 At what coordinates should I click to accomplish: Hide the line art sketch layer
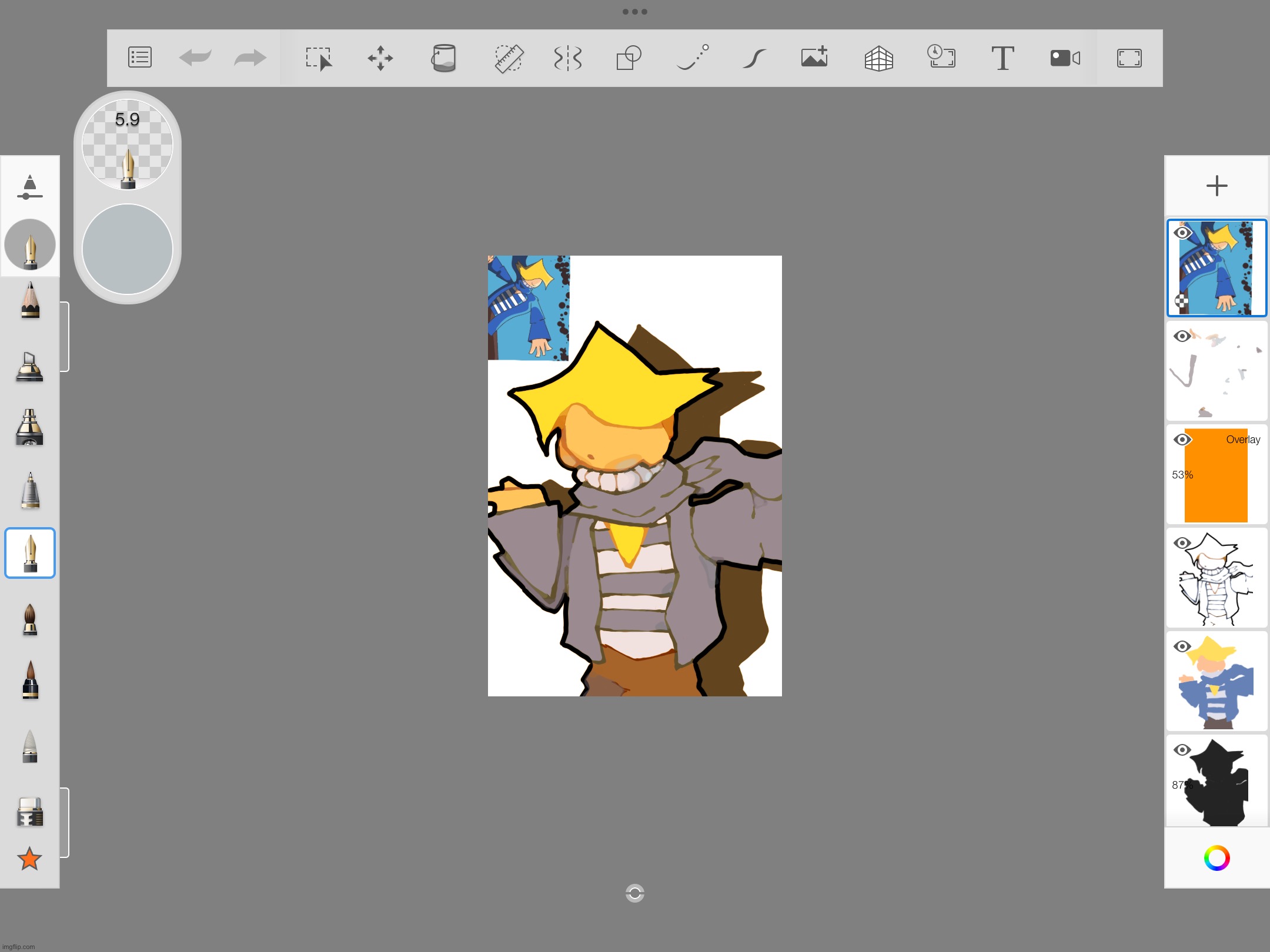(x=1182, y=543)
